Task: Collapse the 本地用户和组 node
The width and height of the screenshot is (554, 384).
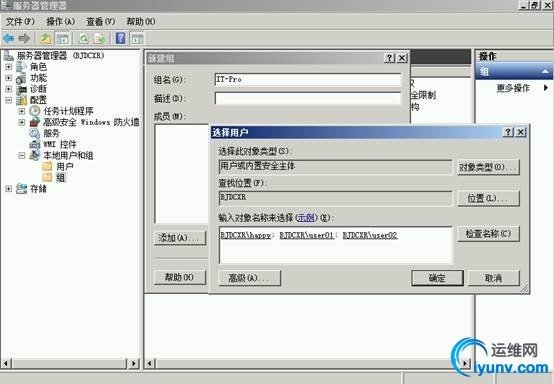Action: coord(22,155)
